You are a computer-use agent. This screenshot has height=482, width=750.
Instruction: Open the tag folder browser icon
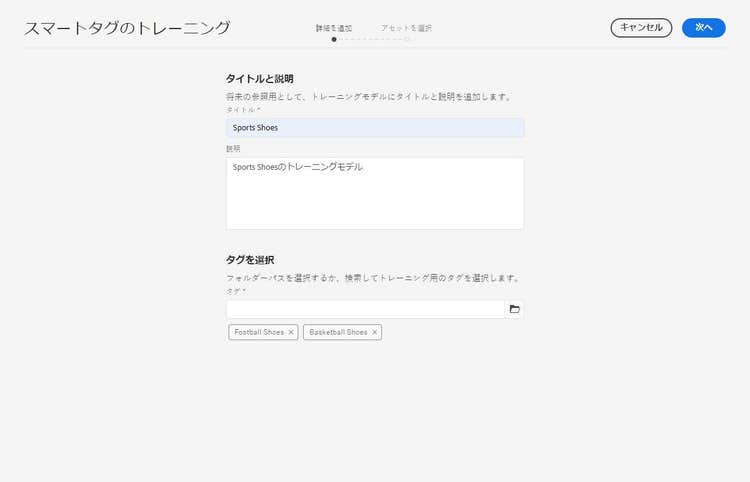point(514,310)
